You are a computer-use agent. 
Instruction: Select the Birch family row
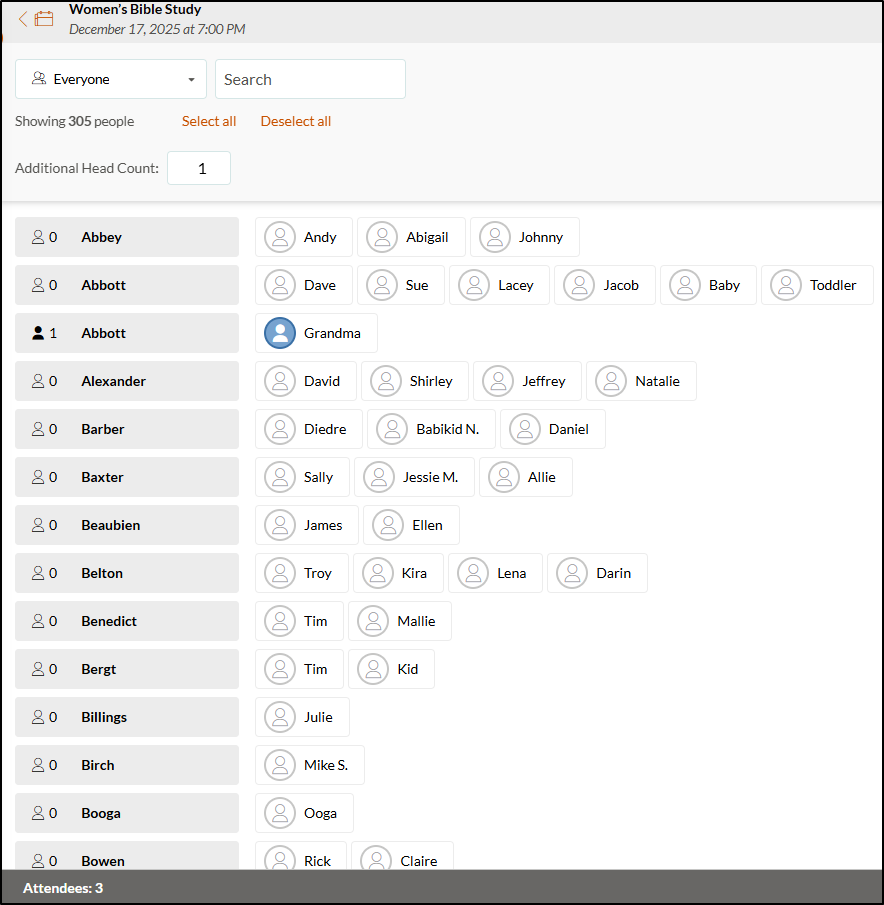pyautogui.click(x=127, y=764)
